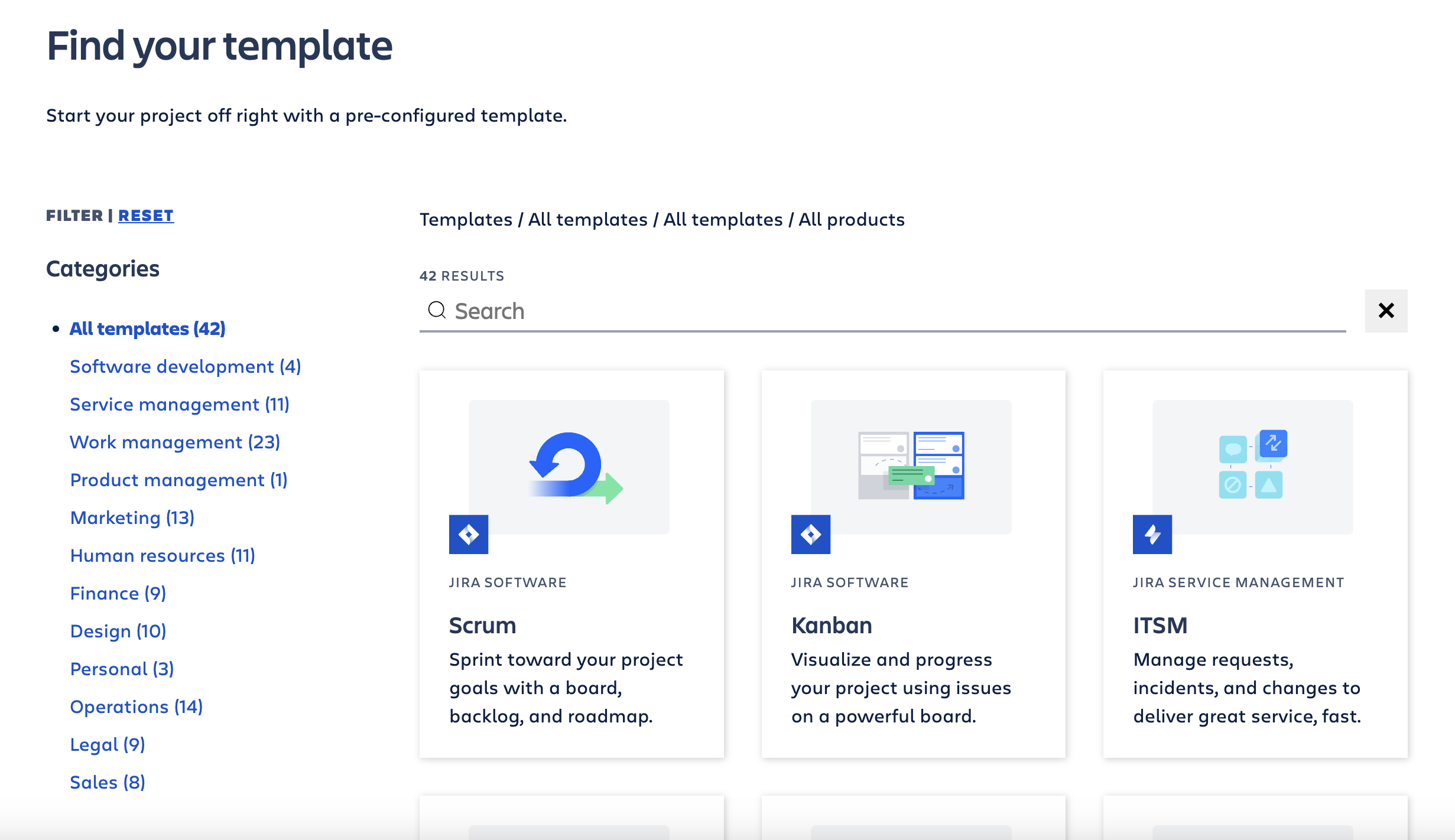This screenshot has height=840, width=1455.
Task: Open the Kanban board illustration
Action: [x=911, y=467]
